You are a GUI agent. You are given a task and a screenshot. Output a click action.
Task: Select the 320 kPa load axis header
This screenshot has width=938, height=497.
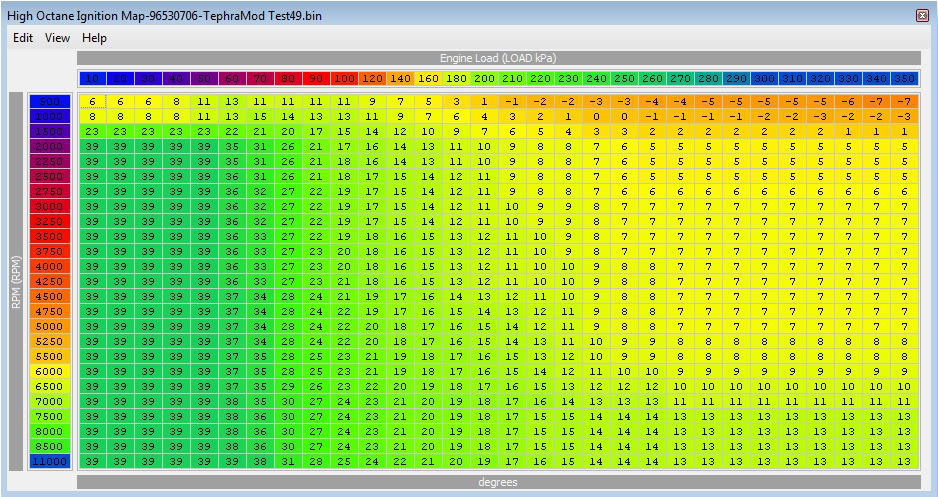click(820, 78)
